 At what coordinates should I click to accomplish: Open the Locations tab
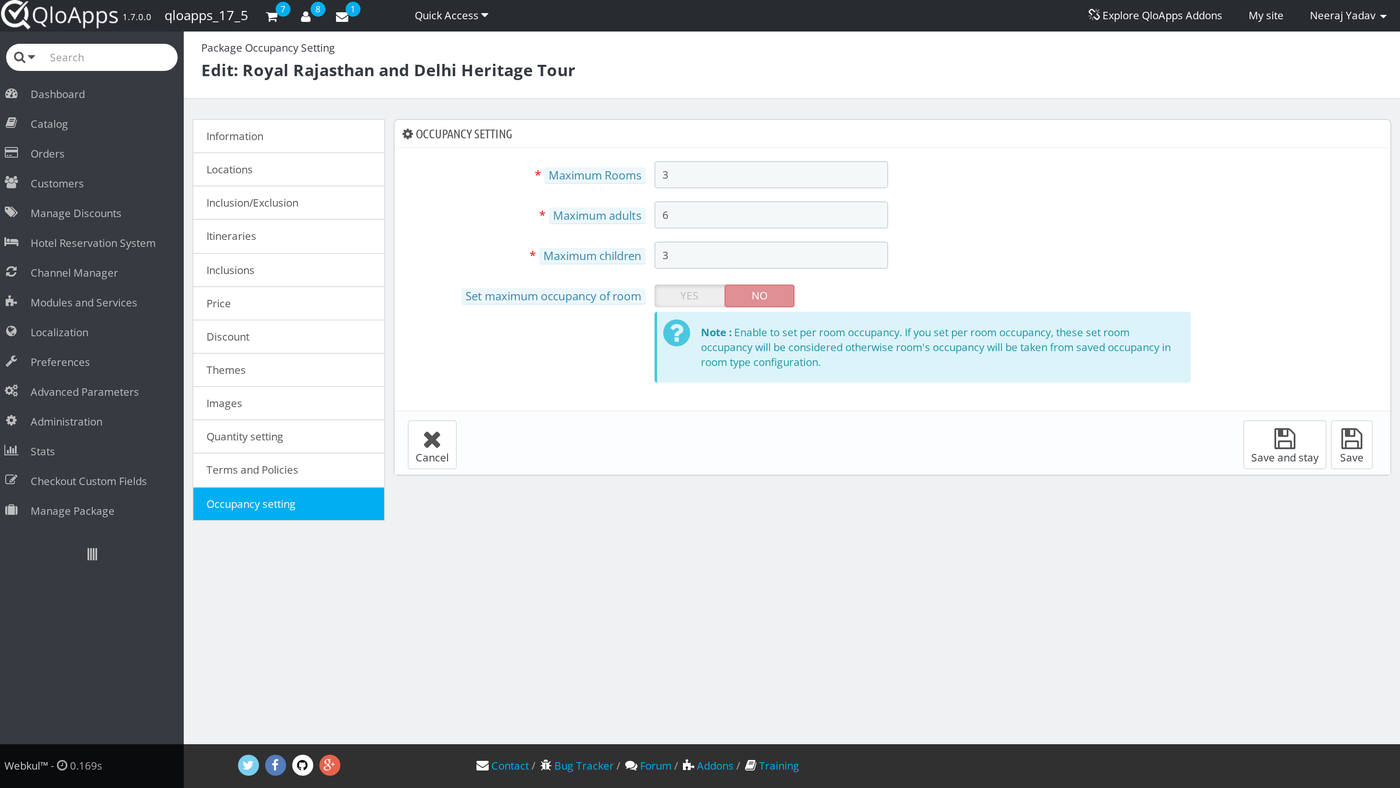pyautogui.click(x=289, y=169)
